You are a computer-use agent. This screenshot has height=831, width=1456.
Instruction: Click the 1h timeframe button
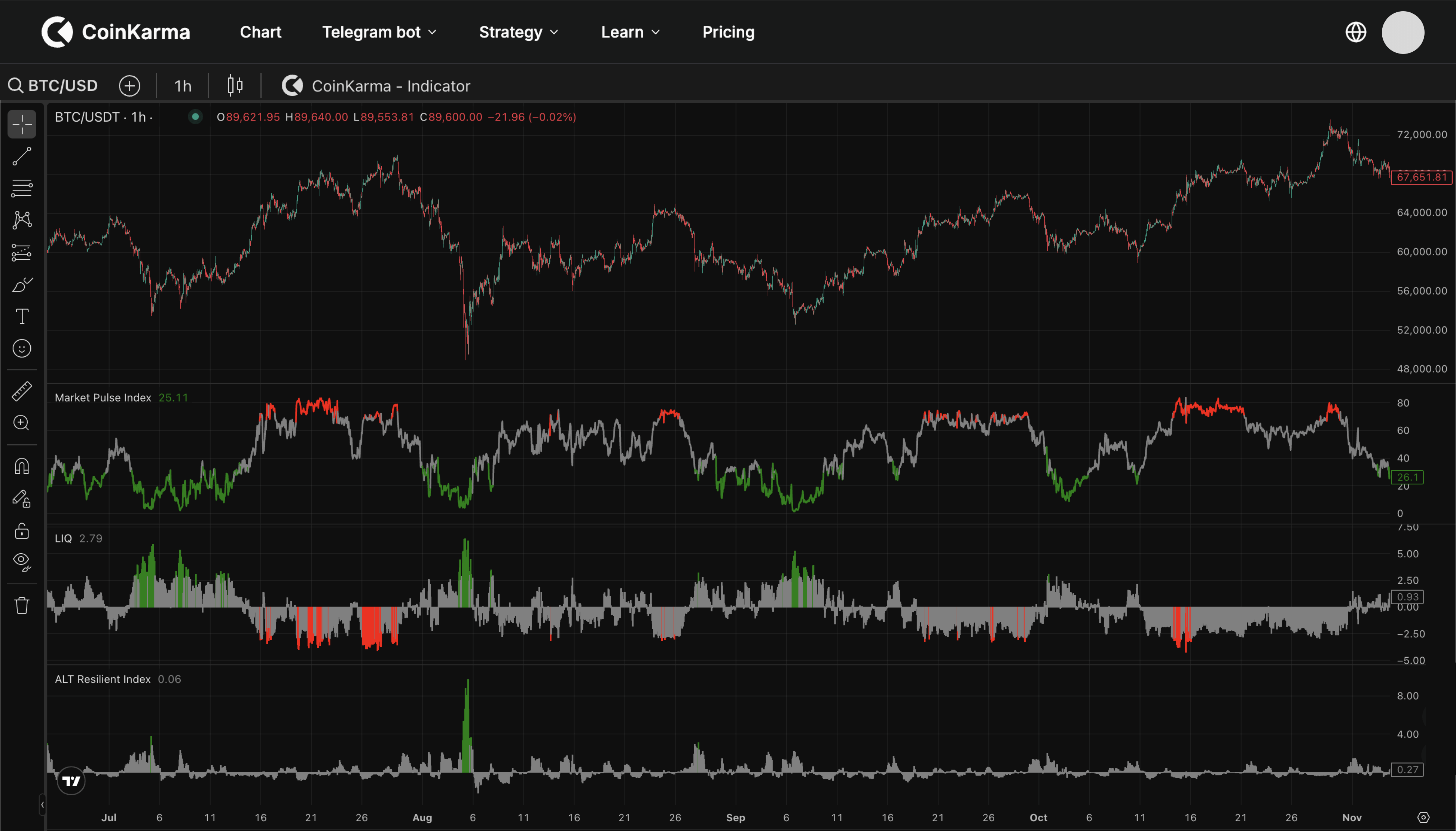pos(183,86)
